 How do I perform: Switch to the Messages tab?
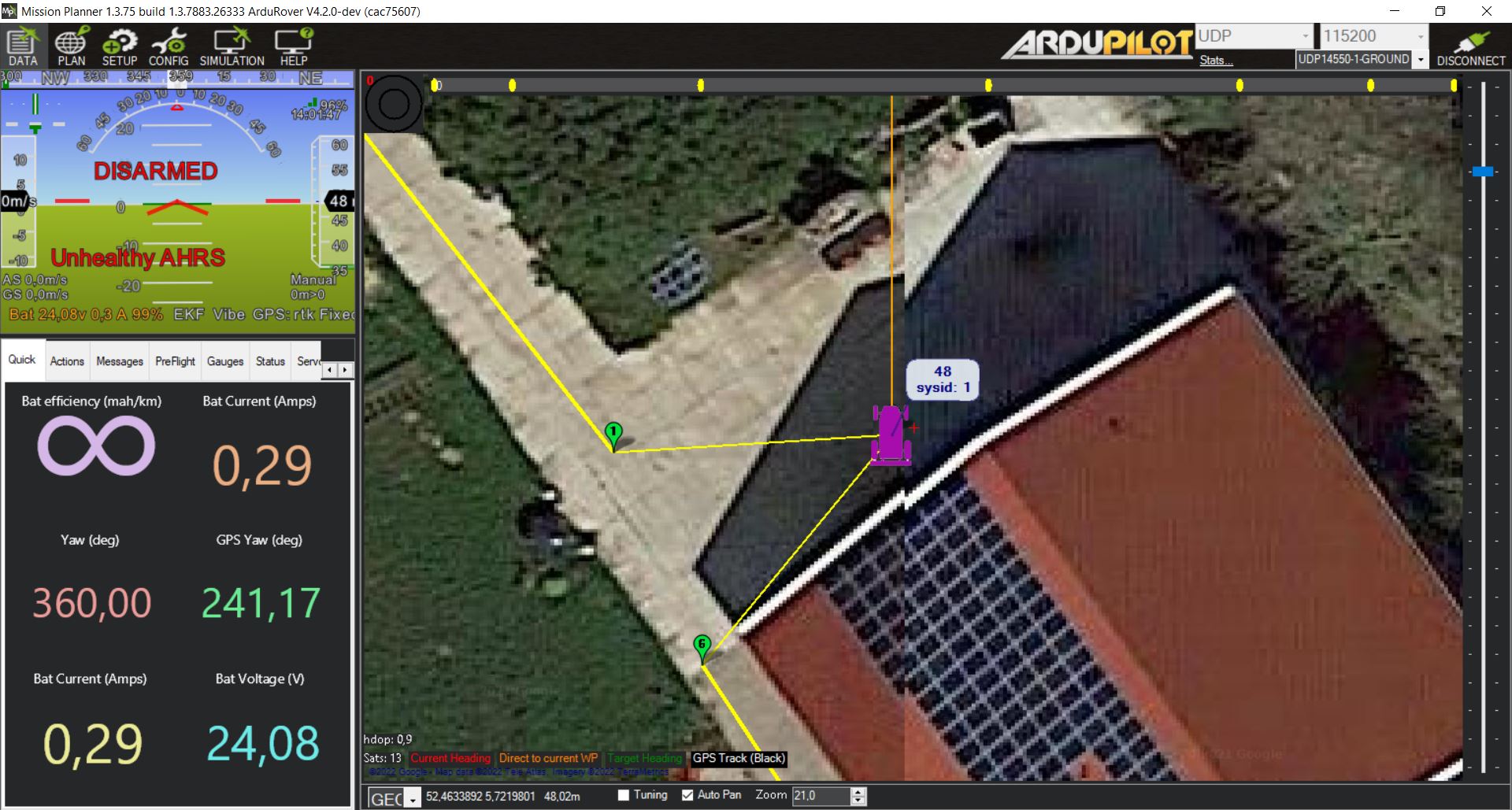click(119, 361)
